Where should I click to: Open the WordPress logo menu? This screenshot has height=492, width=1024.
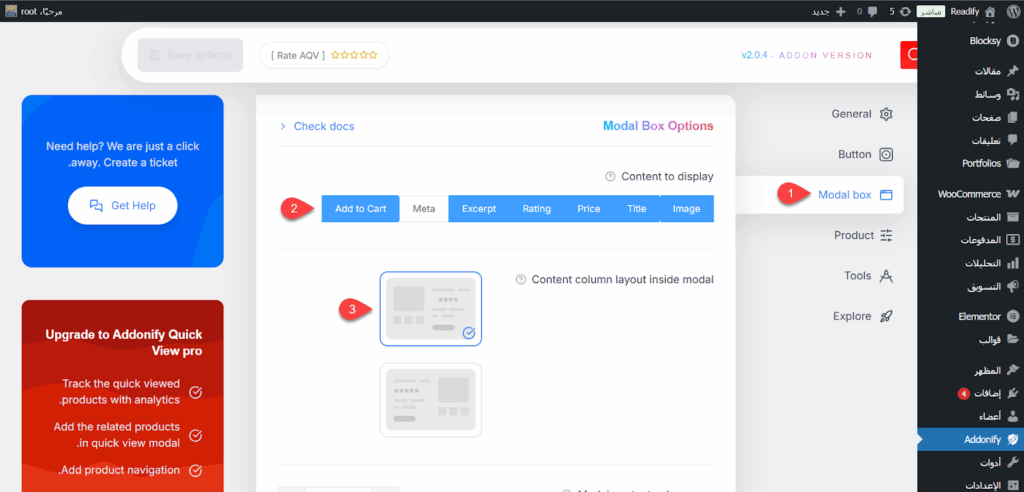[1012, 11]
